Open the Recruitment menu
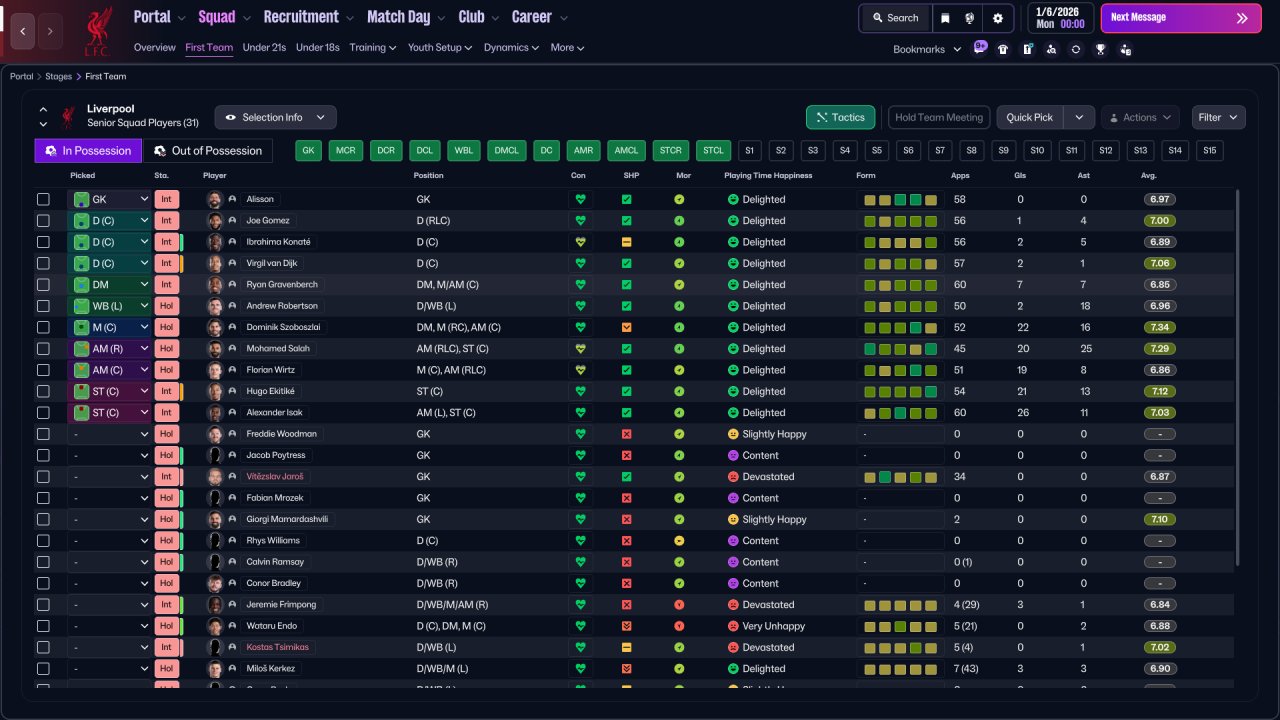 308,17
